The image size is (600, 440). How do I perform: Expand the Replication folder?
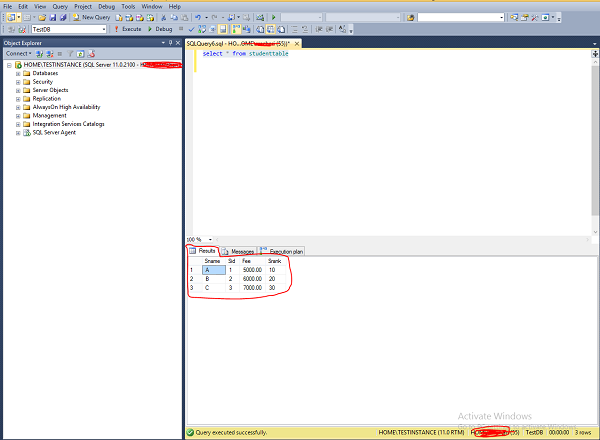[18, 99]
